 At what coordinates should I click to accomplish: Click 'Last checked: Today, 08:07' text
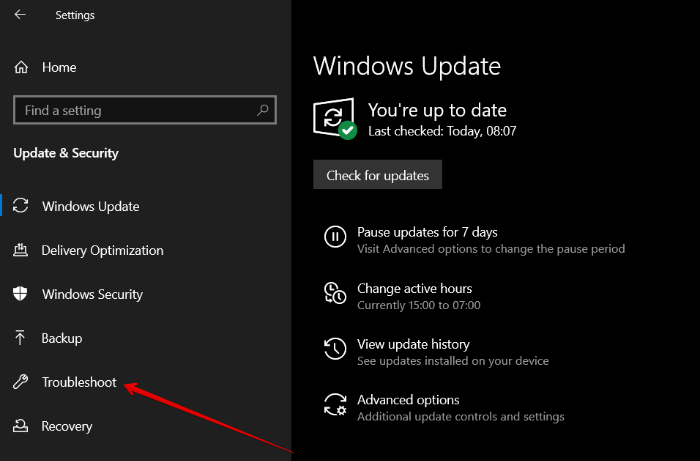[x=442, y=131]
